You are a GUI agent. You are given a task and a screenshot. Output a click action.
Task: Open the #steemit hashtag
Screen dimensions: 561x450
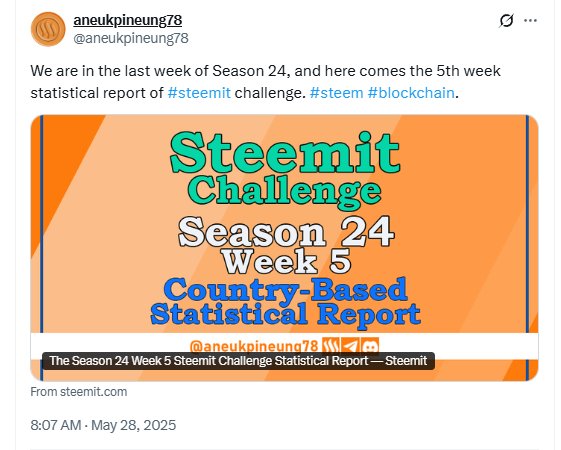click(199, 93)
